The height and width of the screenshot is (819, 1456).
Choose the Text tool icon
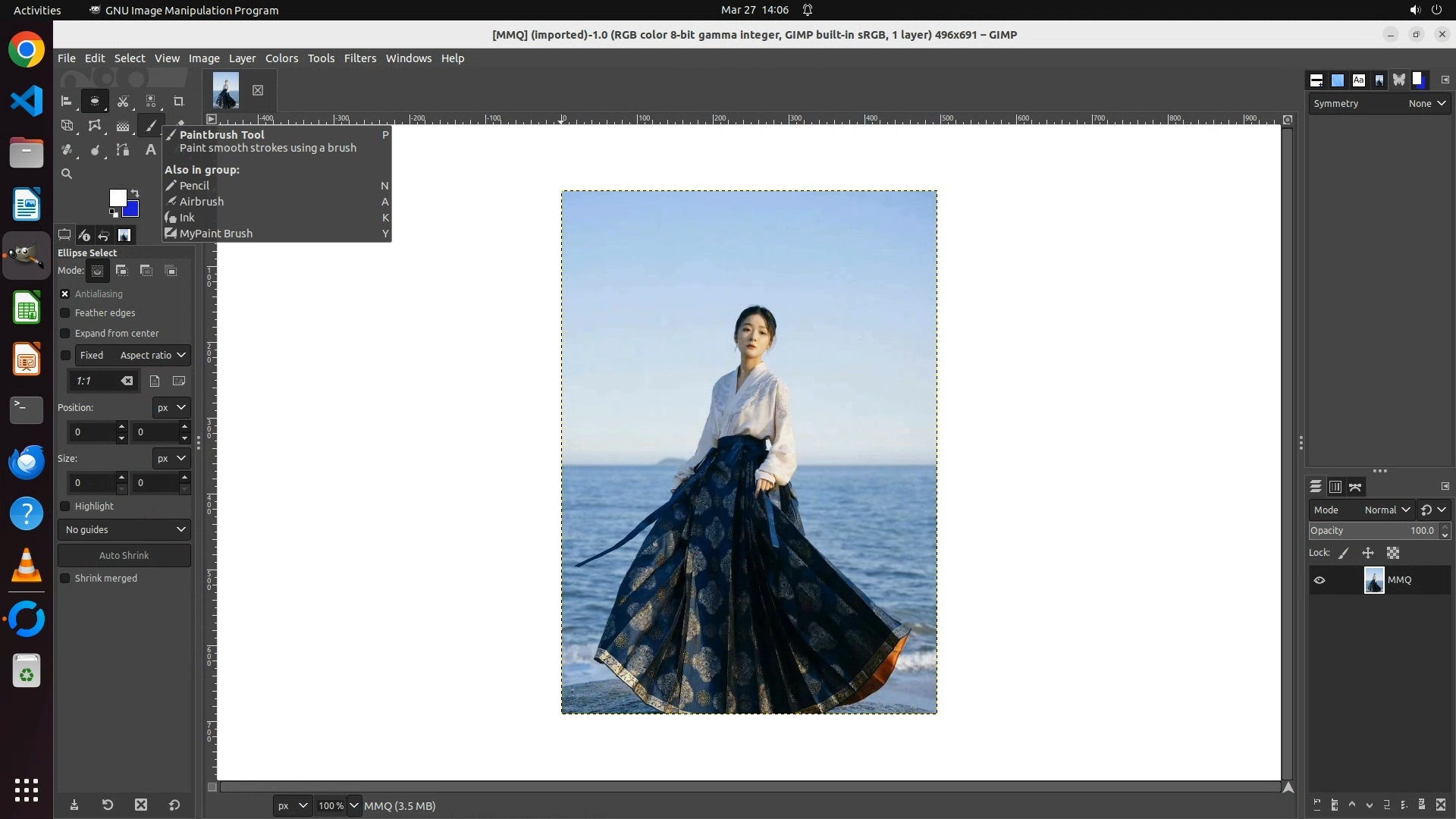150,150
